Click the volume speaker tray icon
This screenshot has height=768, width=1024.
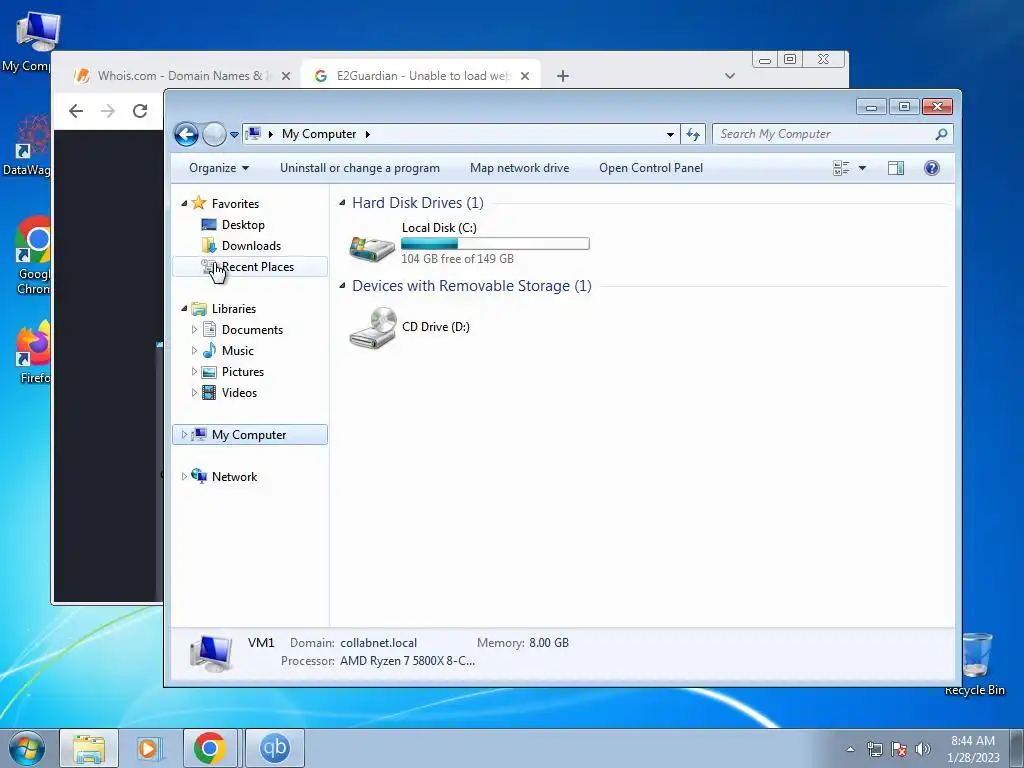(923, 749)
